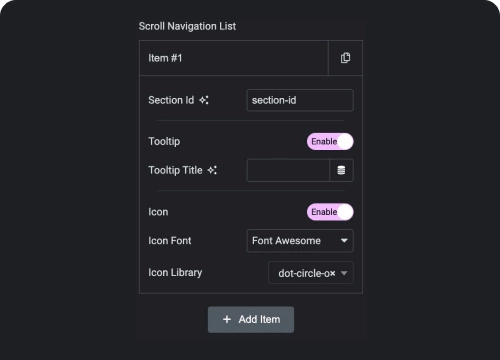Click the Add Item button
The width and height of the screenshot is (500, 360).
(251, 319)
